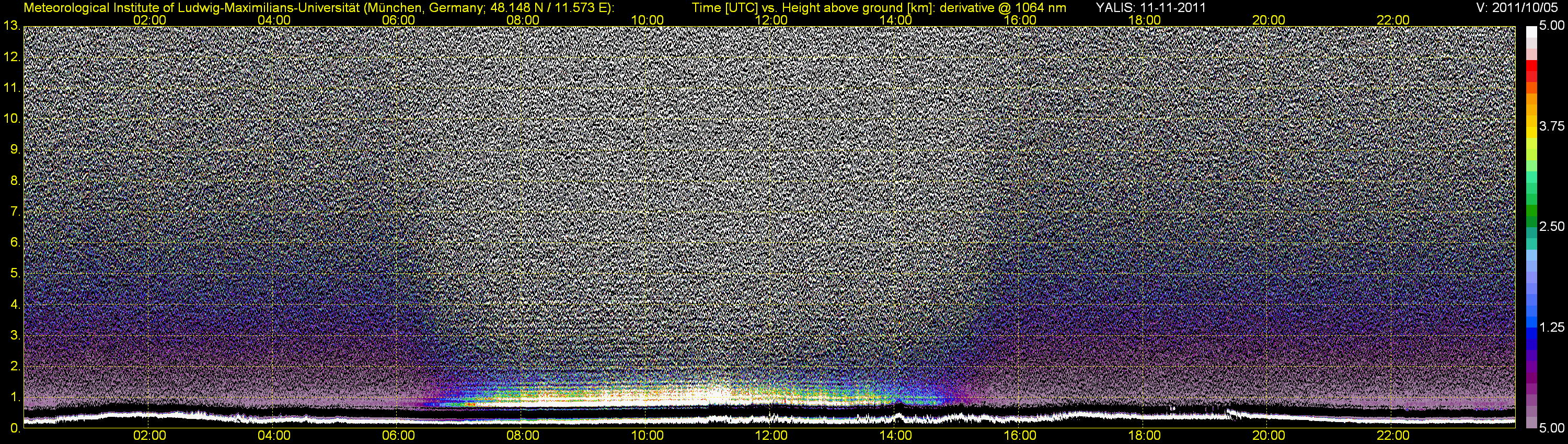
Task: Select the 04:00 tick on the top time axis
Action: pos(274,20)
